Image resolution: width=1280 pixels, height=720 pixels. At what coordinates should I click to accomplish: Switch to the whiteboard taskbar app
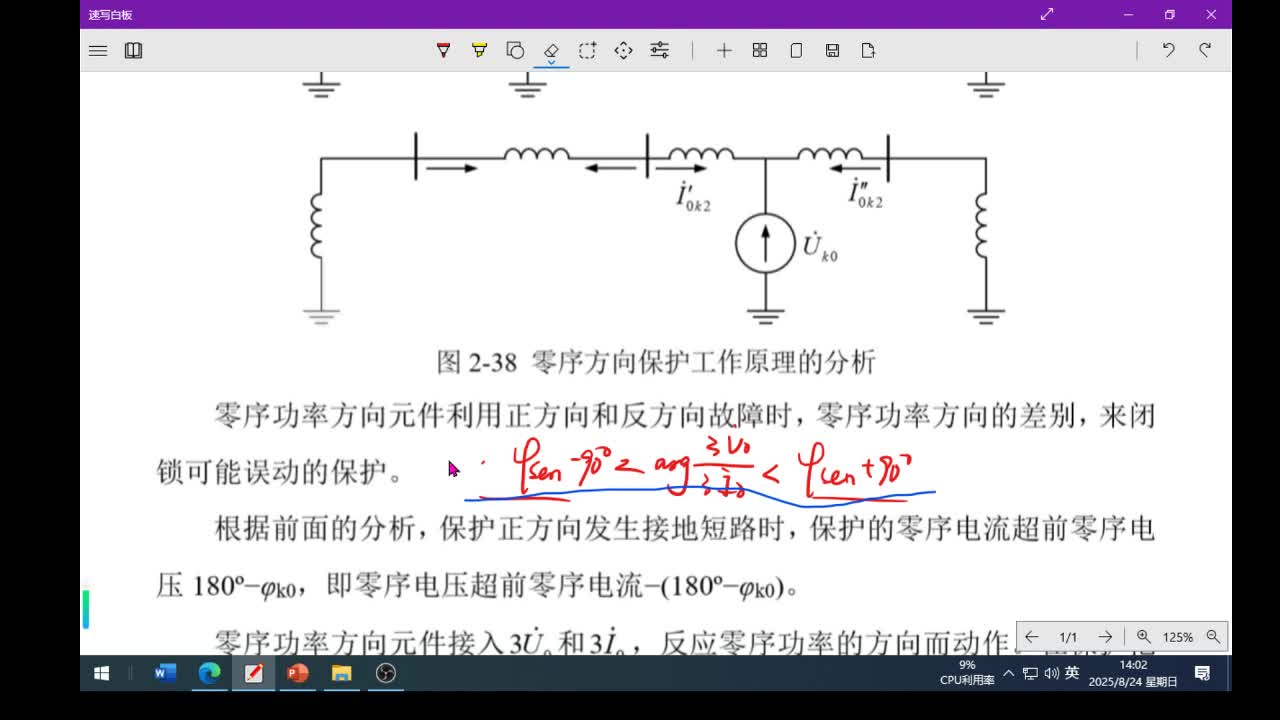point(253,673)
